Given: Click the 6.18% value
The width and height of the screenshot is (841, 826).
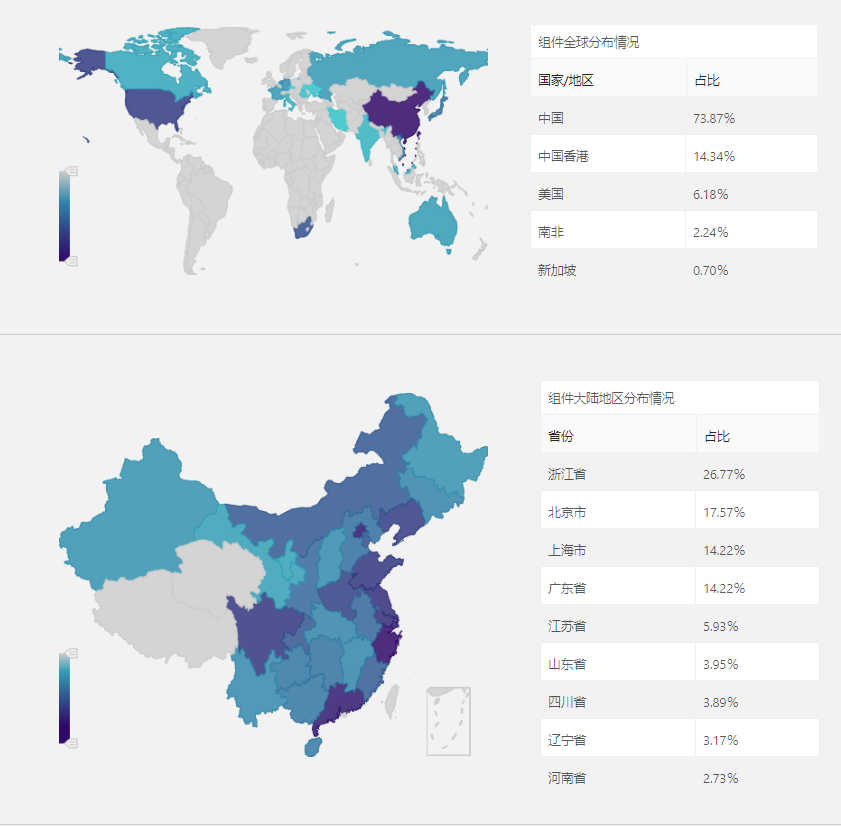Looking at the screenshot, I should click(x=711, y=195).
